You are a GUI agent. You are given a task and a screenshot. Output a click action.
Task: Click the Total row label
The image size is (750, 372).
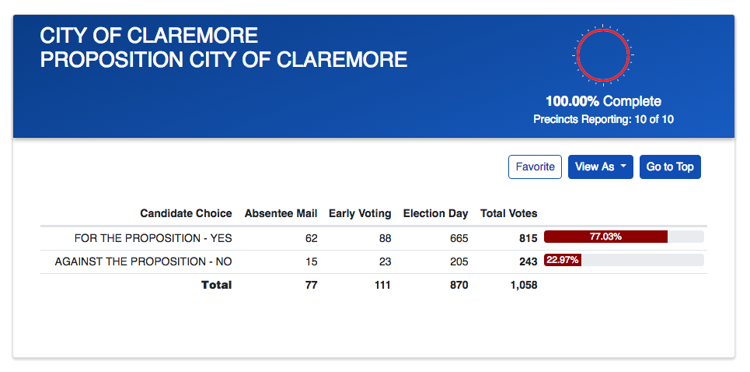tap(217, 285)
